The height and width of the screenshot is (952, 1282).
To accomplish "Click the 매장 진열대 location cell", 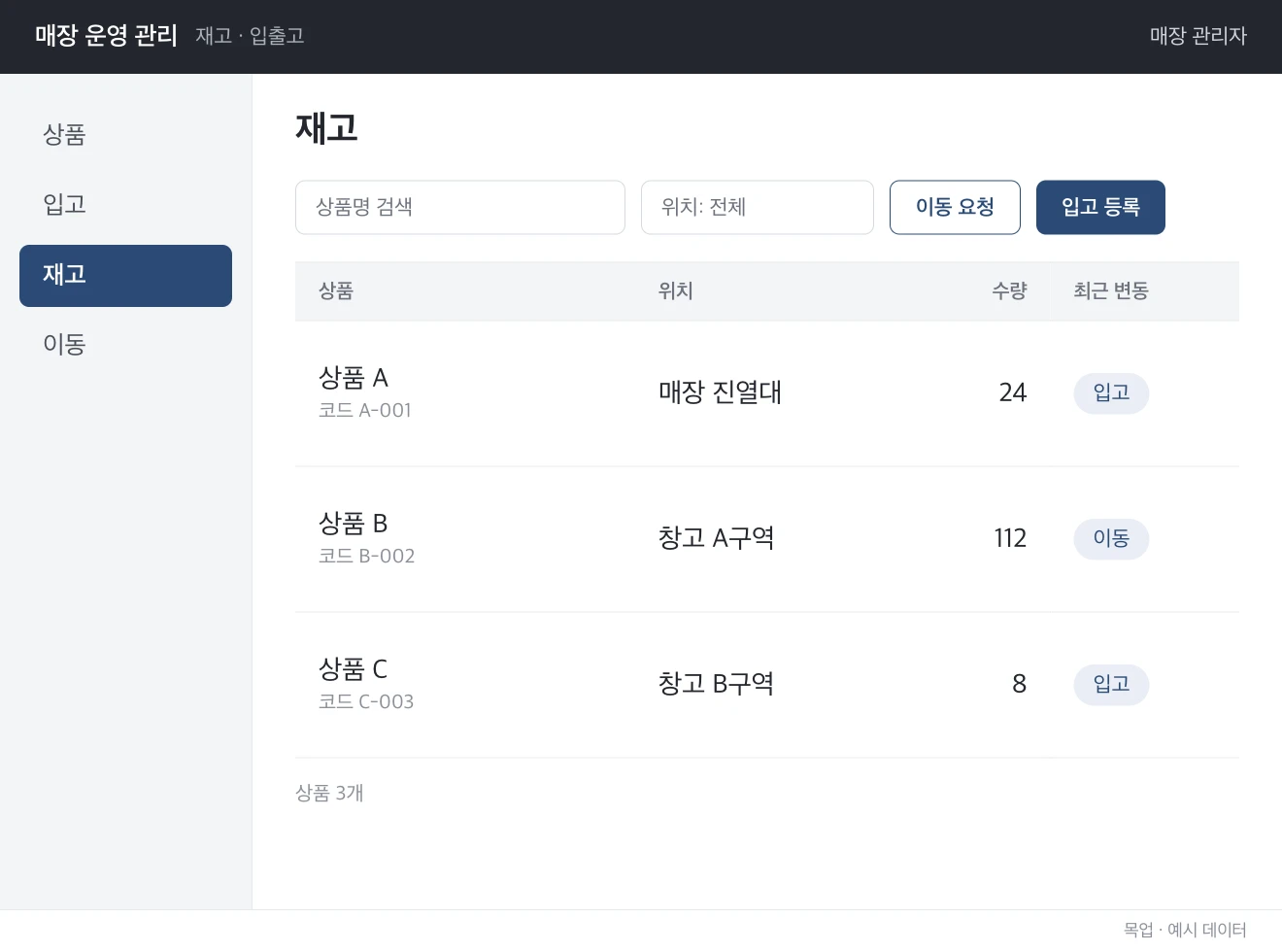I will (720, 393).
